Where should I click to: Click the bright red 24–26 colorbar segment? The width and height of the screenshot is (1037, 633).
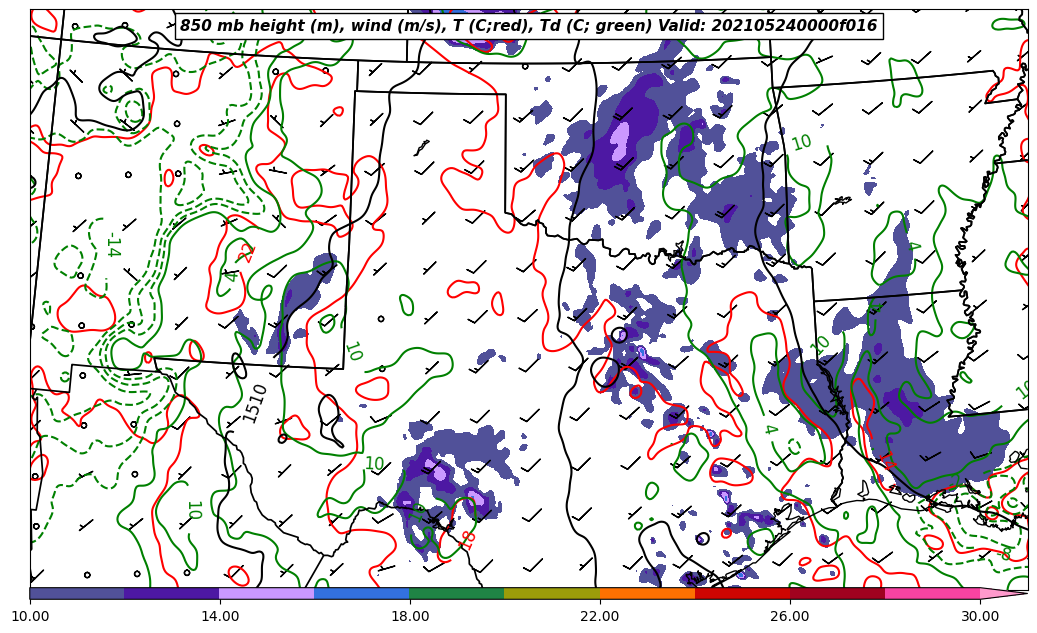[x=742, y=593]
